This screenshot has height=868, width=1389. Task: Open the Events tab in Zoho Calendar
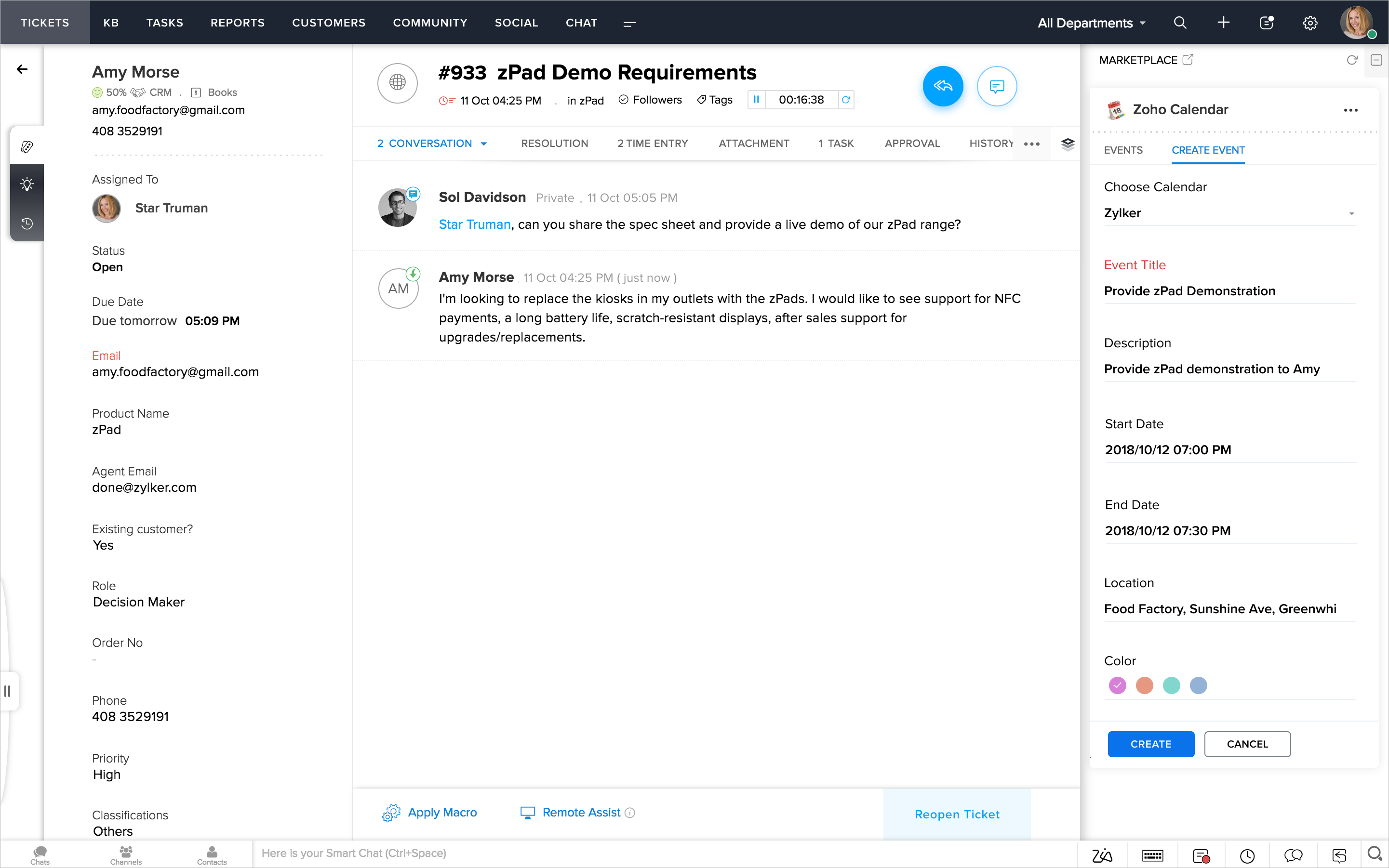[x=1122, y=150]
